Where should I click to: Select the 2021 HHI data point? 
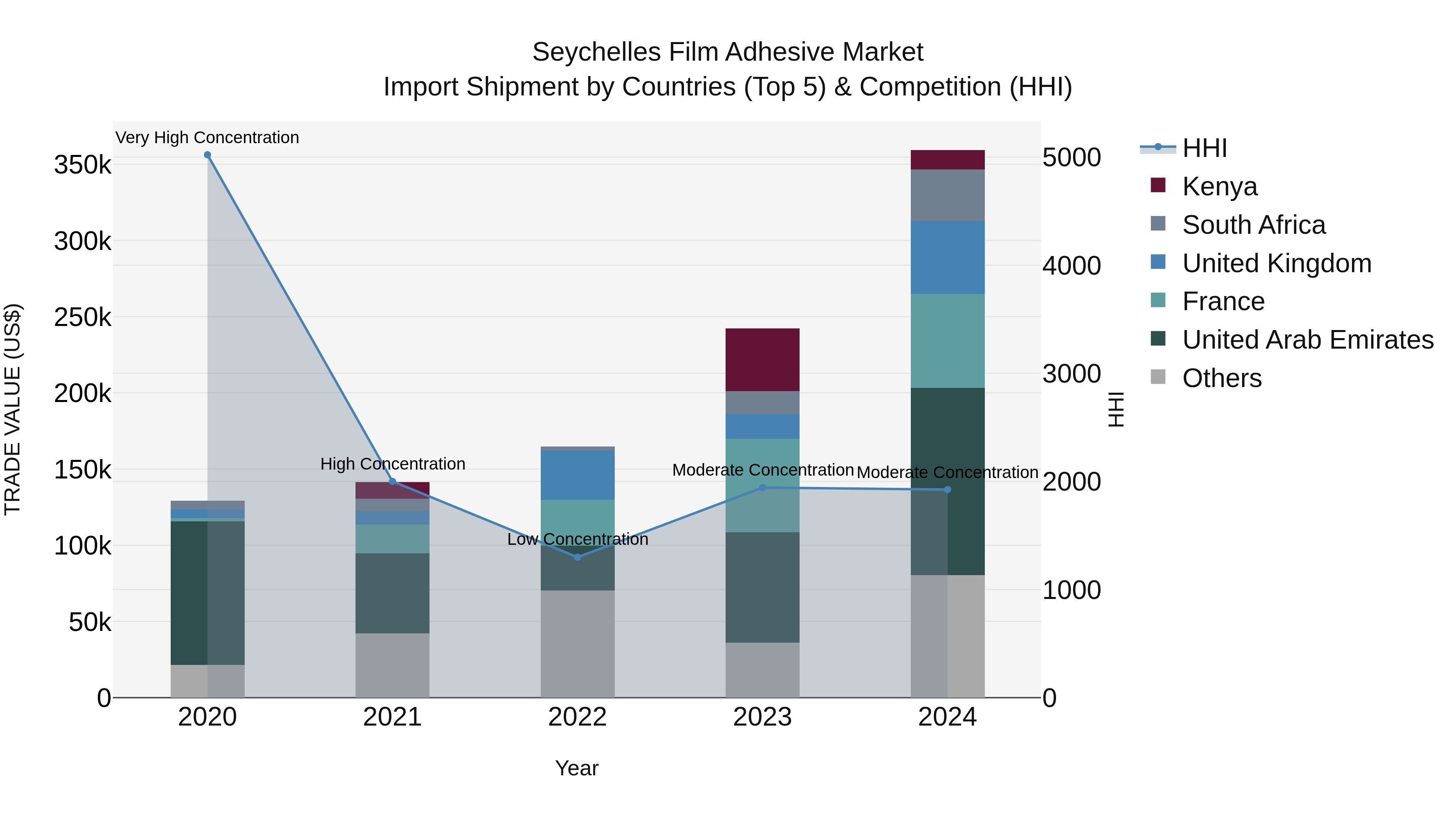tap(393, 482)
